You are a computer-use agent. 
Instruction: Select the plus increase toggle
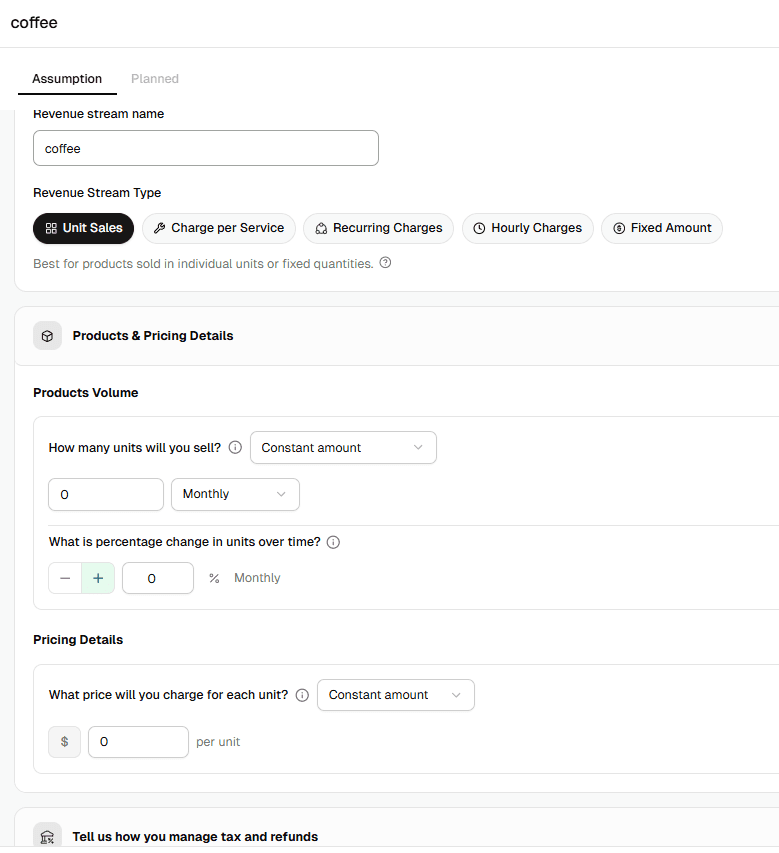98,578
